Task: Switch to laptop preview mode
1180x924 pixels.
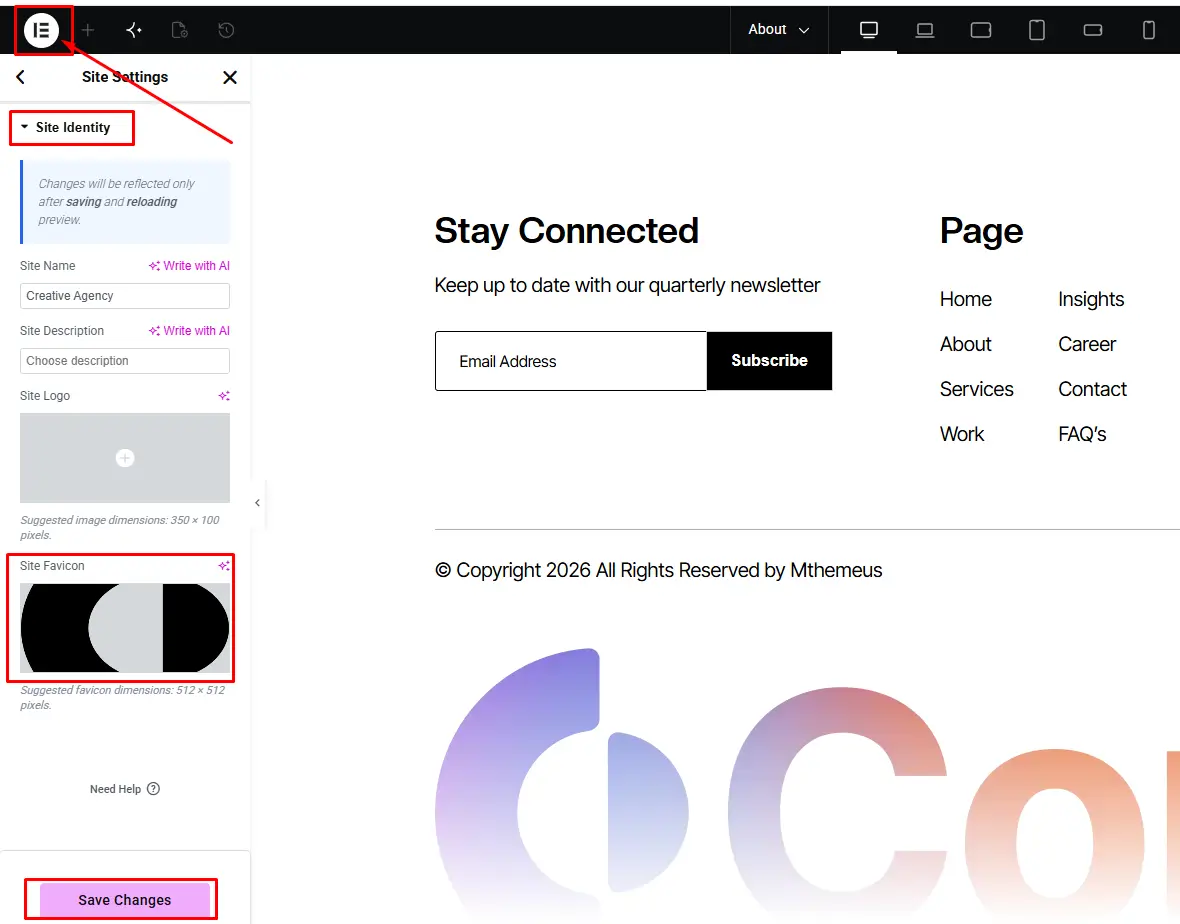Action: pyautogui.click(x=925, y=30)
